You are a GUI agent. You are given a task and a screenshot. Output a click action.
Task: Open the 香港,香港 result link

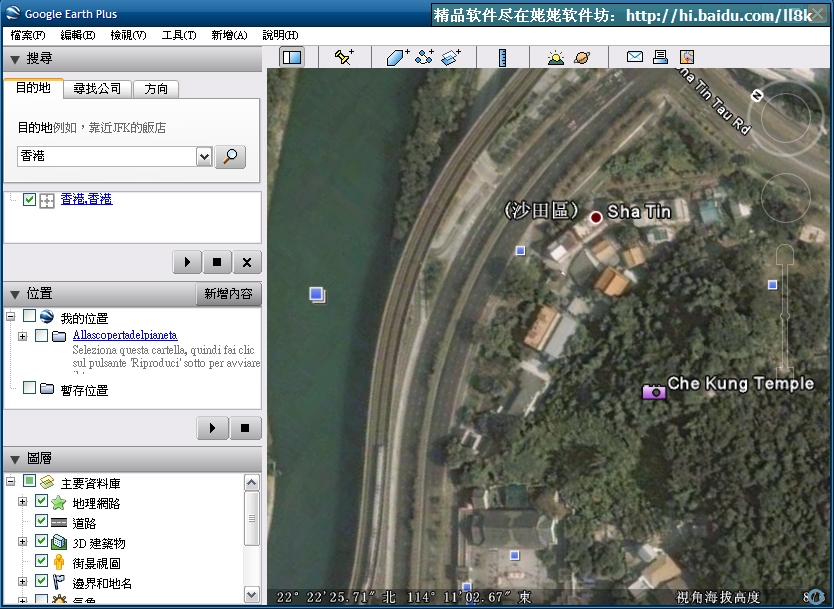tap(86, 199)
